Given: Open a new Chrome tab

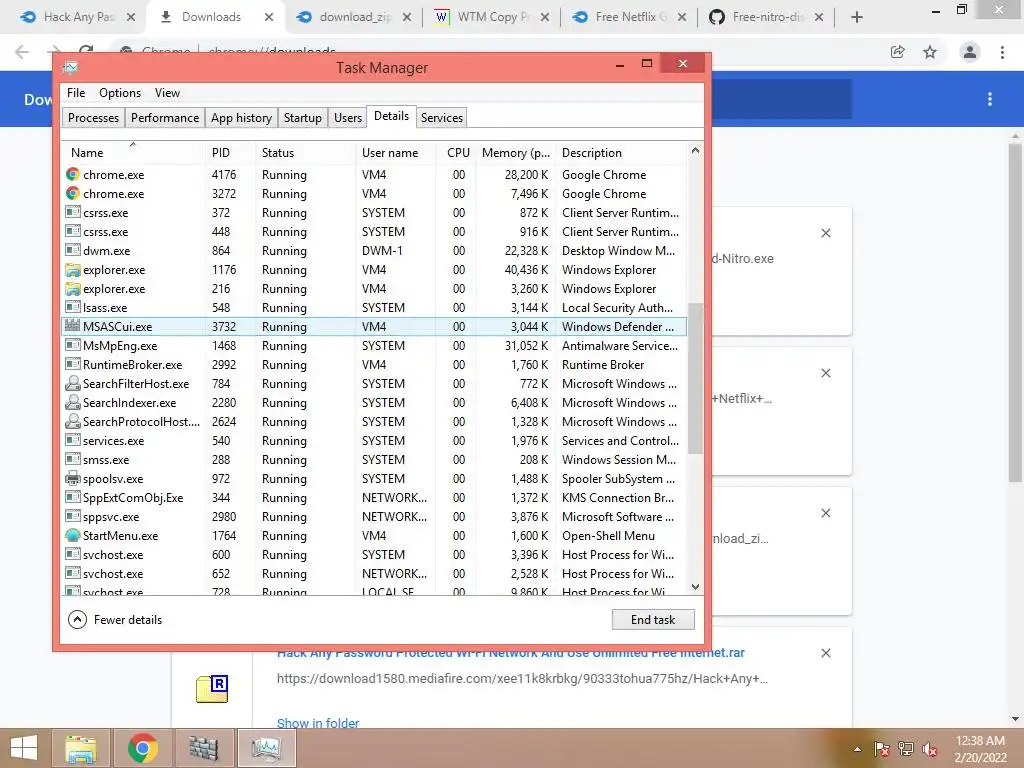Looking at the screenshot, I should 857,17.
